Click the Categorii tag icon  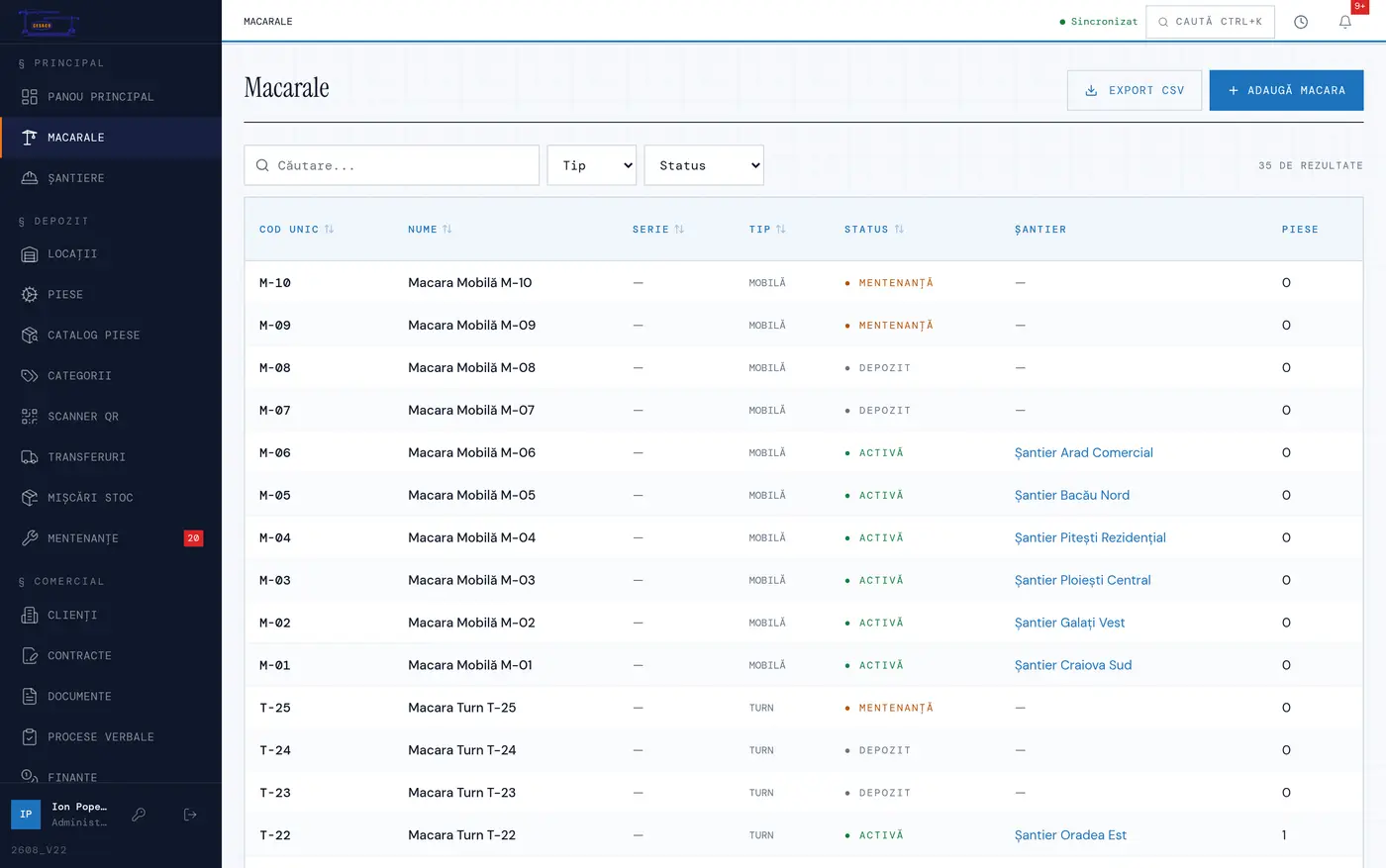tap(30, 376)
